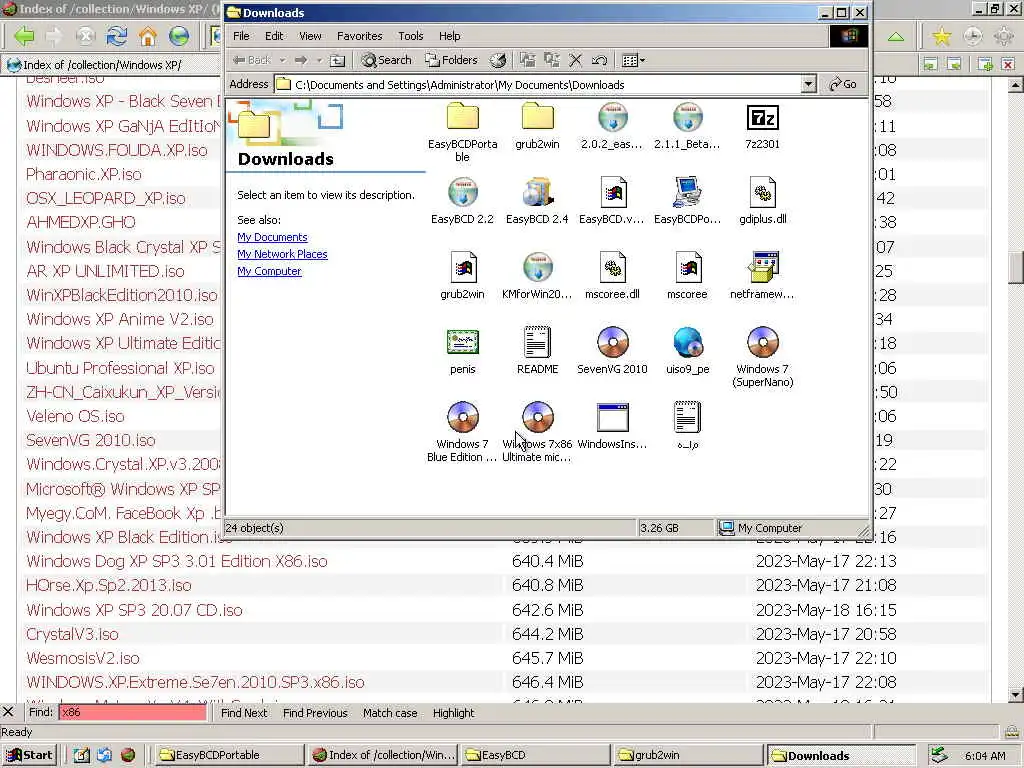Click Find Previous in find bar

(x=315, y=713)
